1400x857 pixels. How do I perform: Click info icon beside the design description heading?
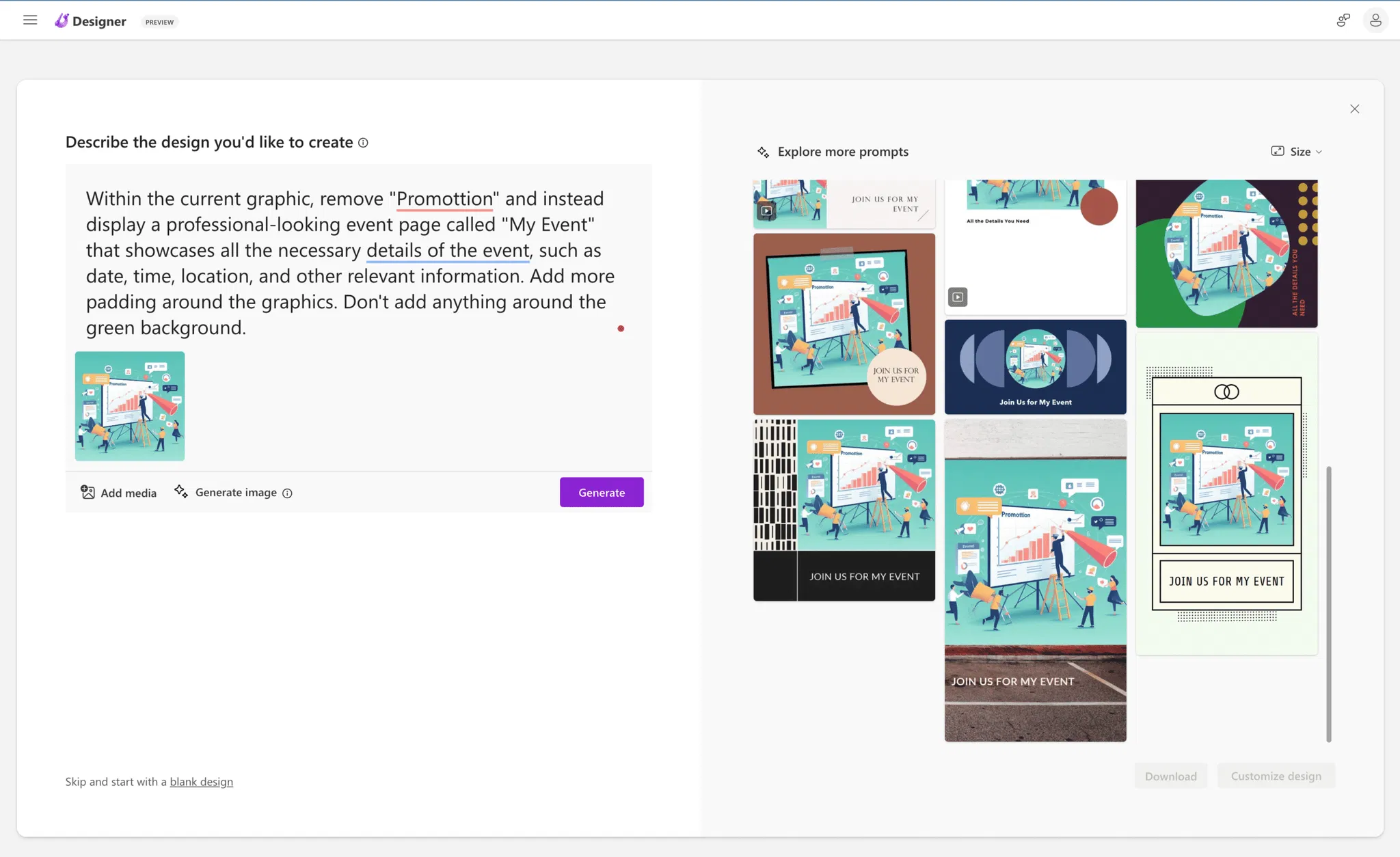(363, 143)
